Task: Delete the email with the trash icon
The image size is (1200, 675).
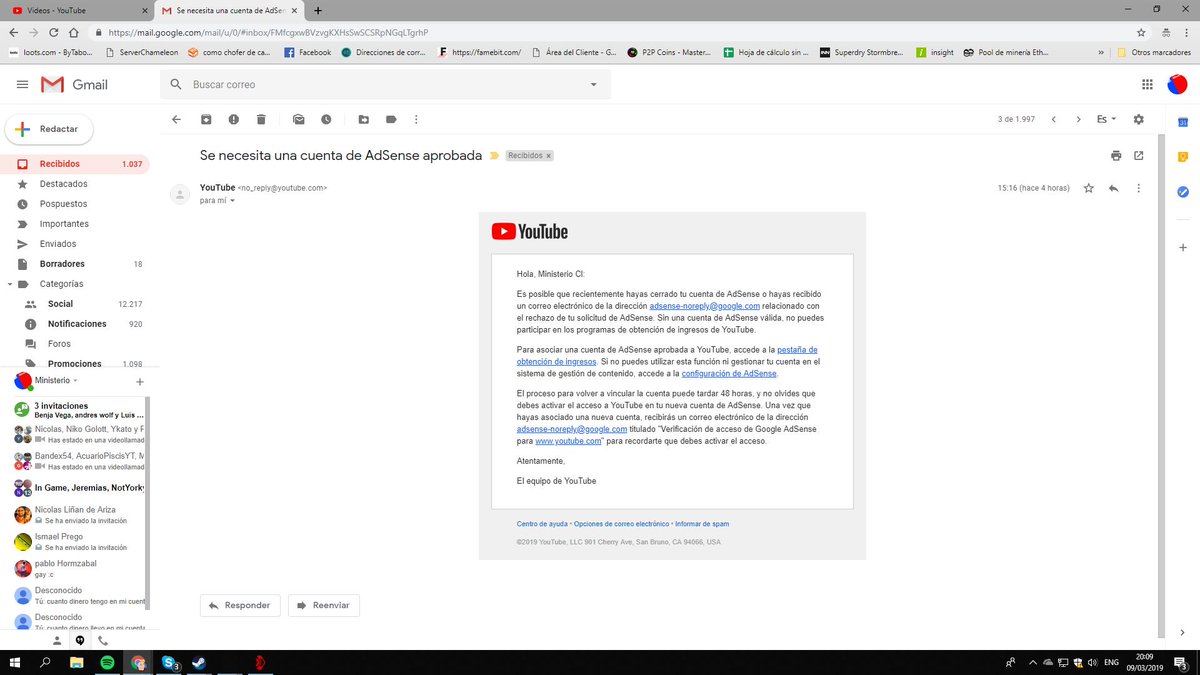Action: pyautogui.click(x=261, y=119)
